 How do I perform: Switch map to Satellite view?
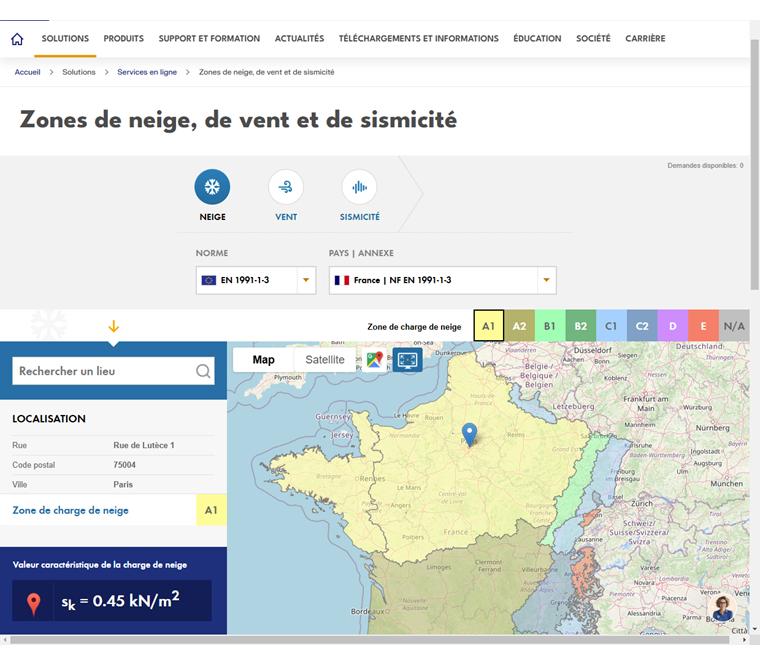tap(325, 360)
